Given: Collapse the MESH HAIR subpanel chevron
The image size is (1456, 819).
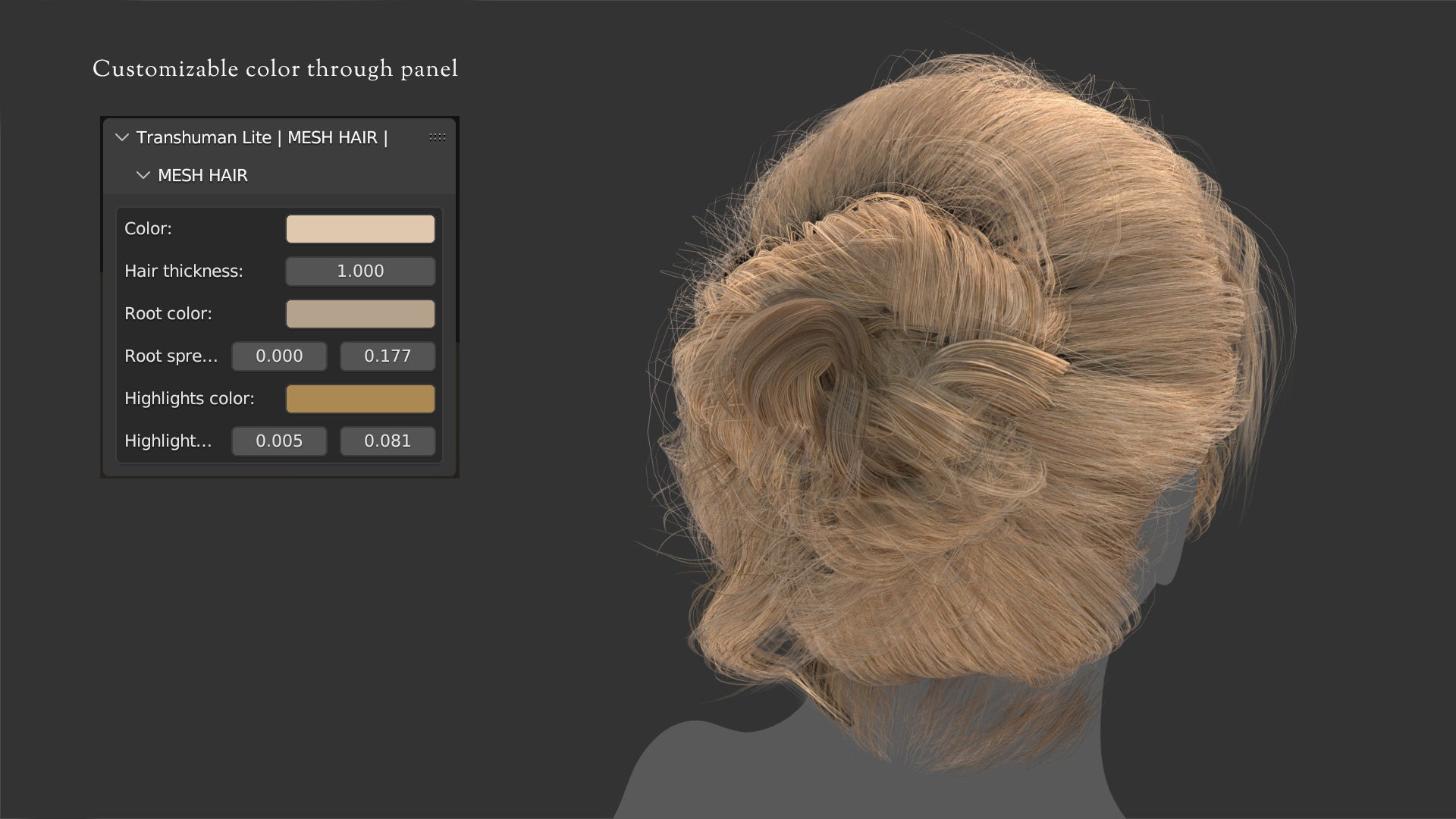Looking at the screenshot, I should coord(143,176).
